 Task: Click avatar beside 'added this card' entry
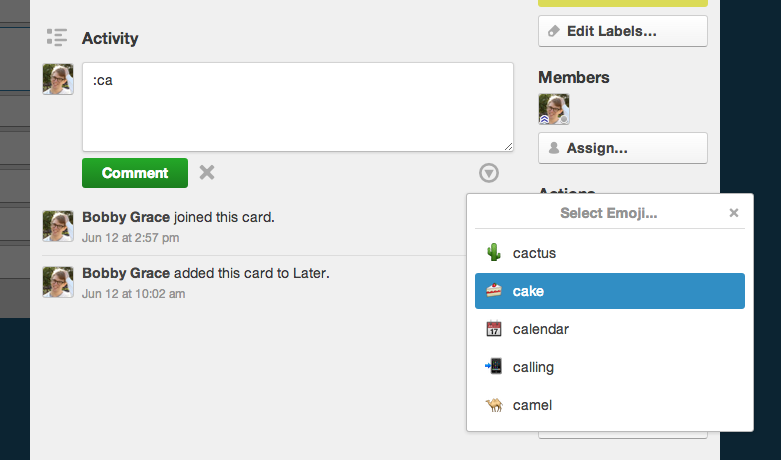pos(58,282)
